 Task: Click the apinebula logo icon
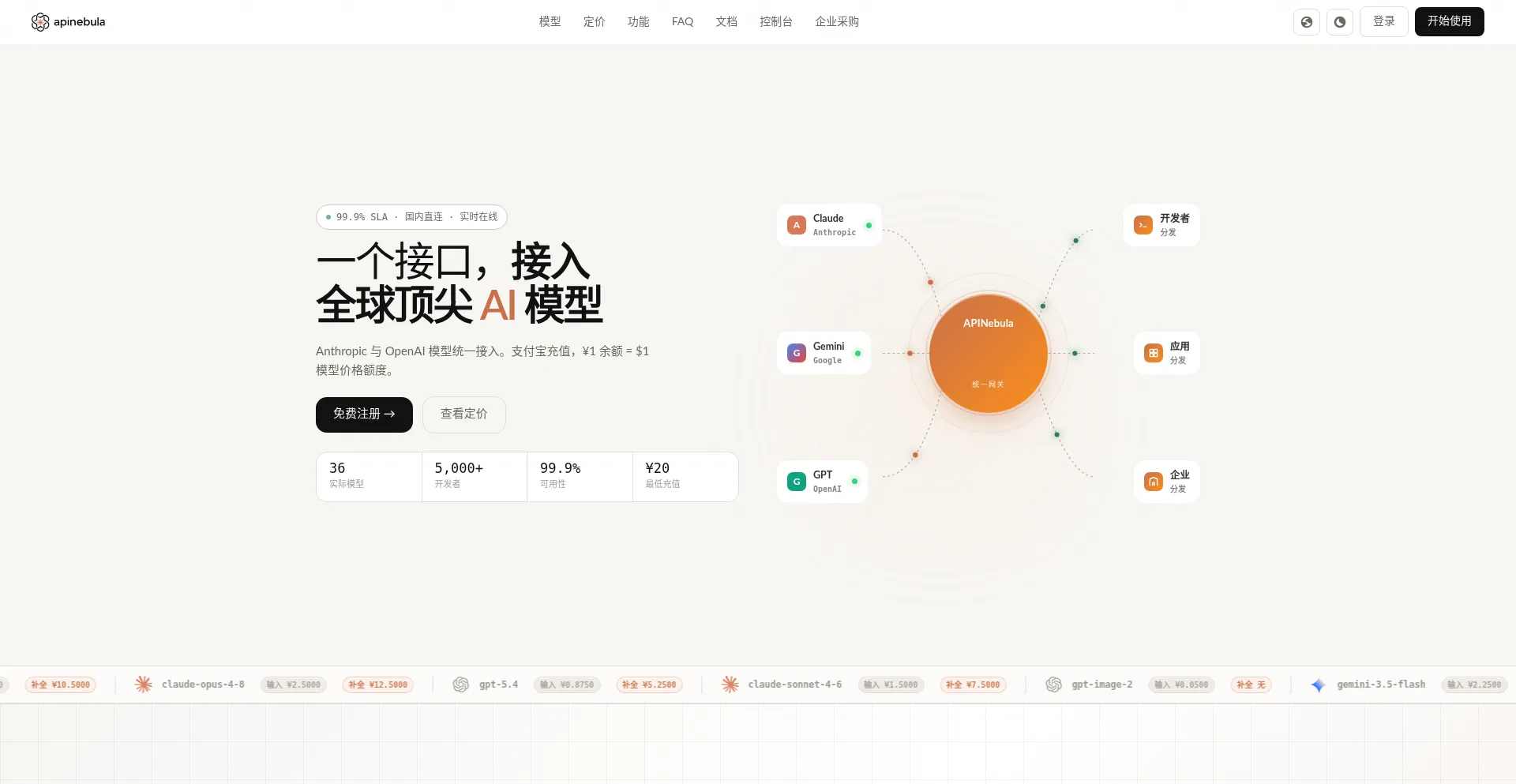40,22
